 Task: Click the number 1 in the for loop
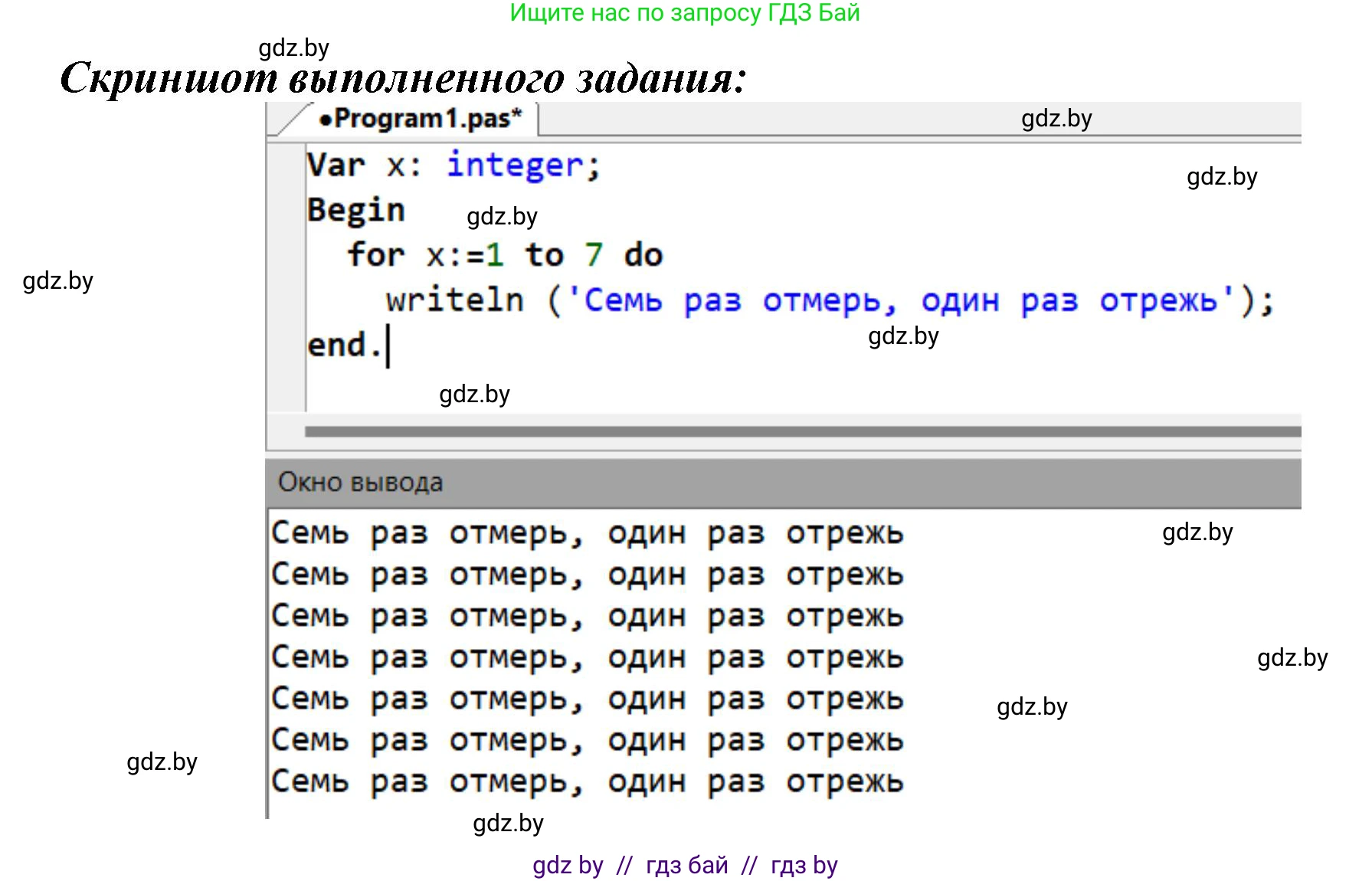point(495,255)
